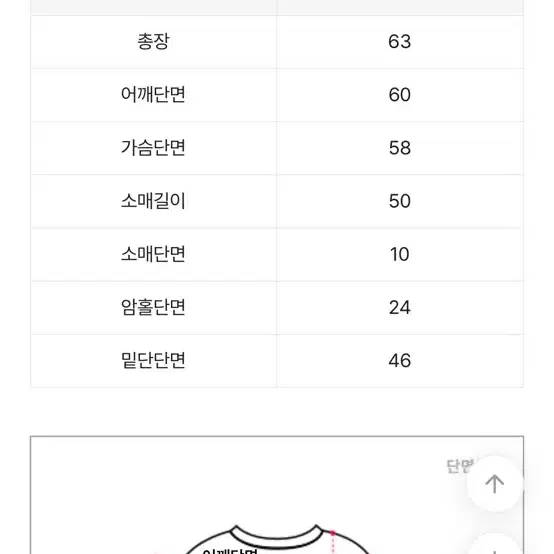Tap the gray 단면 caption in the diagram
554x554 pixels.
(459, 466)
